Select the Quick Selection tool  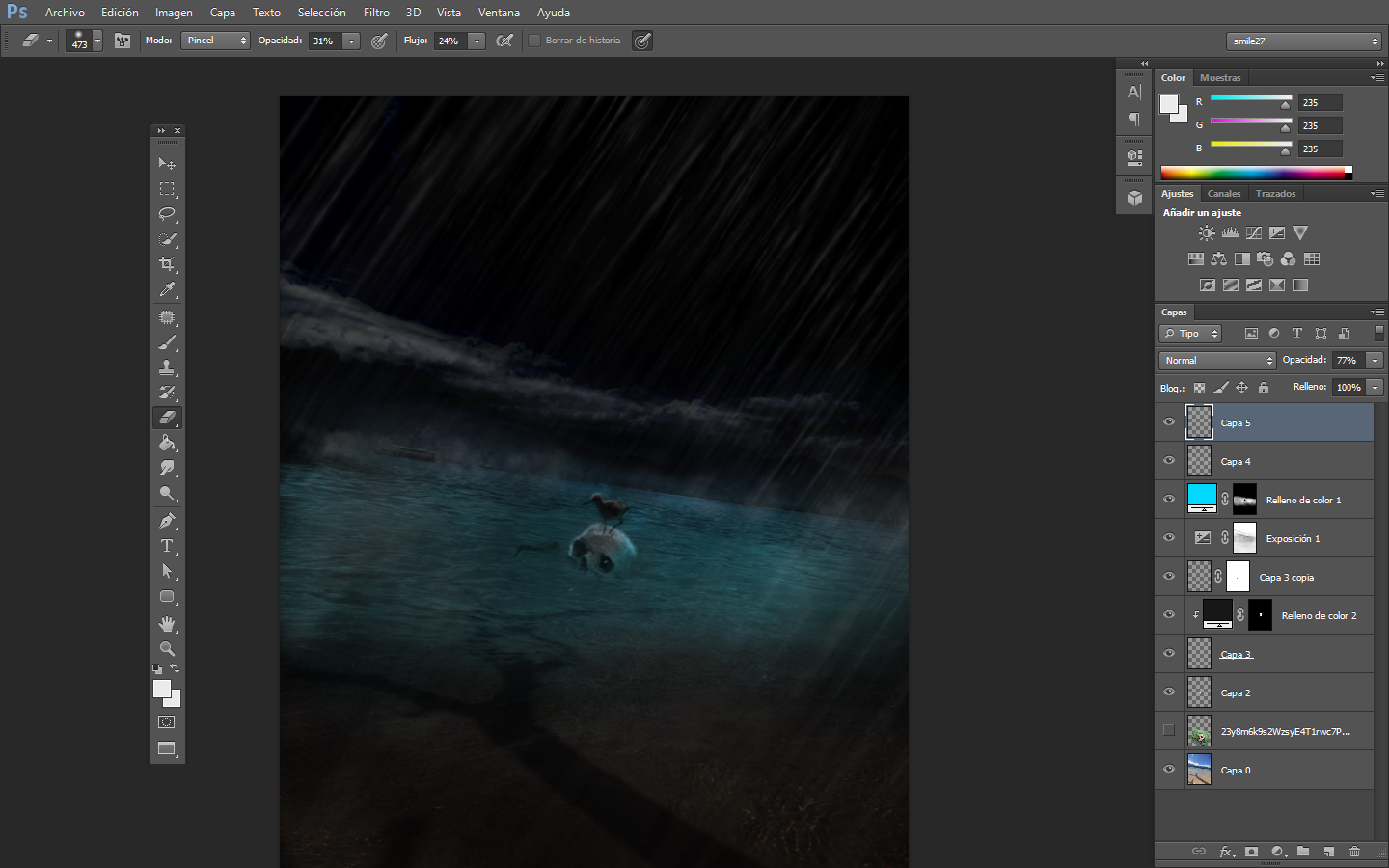[167, 239]
